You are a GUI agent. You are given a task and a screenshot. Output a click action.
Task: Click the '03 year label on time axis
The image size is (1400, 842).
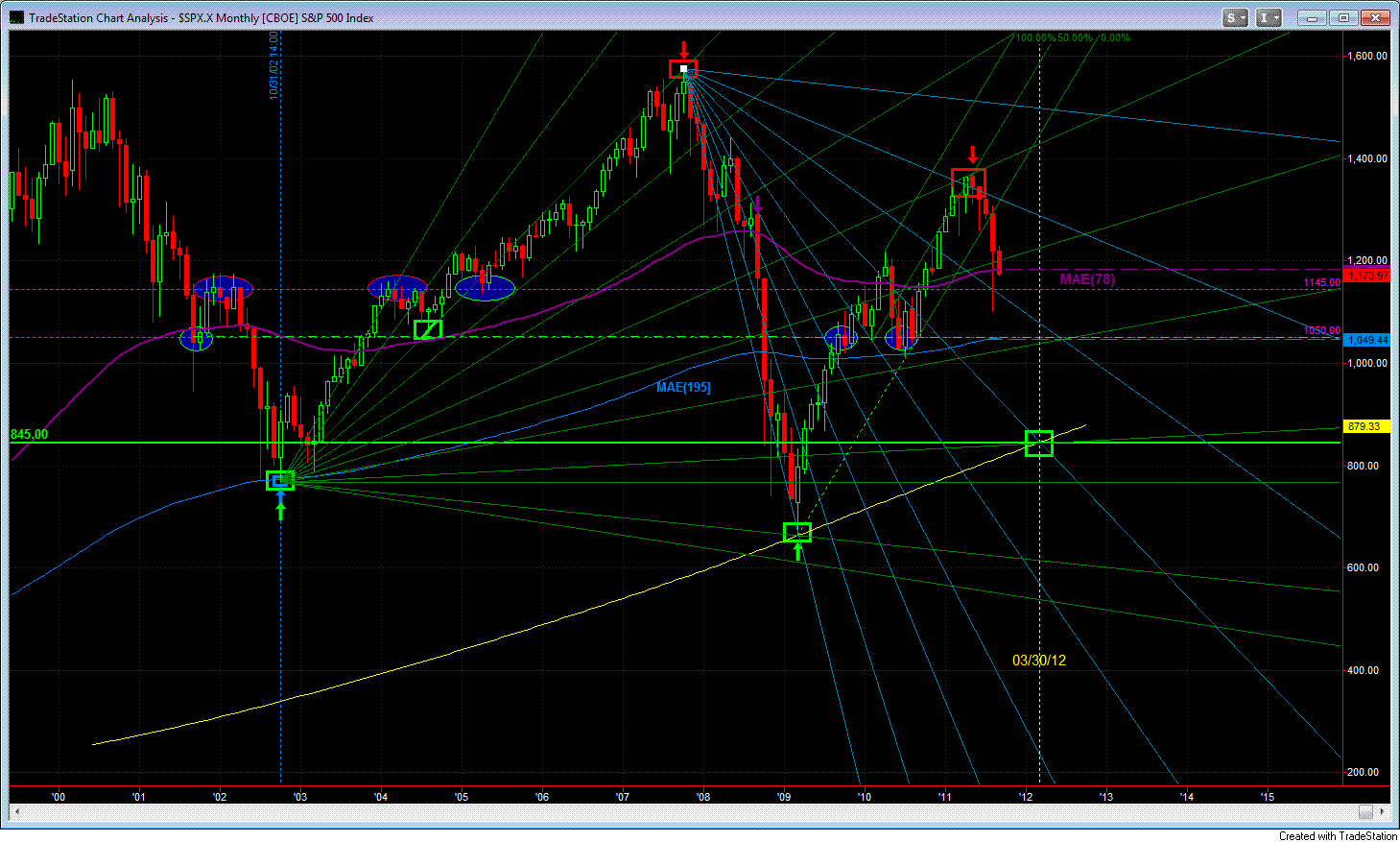tap(300, 797)
